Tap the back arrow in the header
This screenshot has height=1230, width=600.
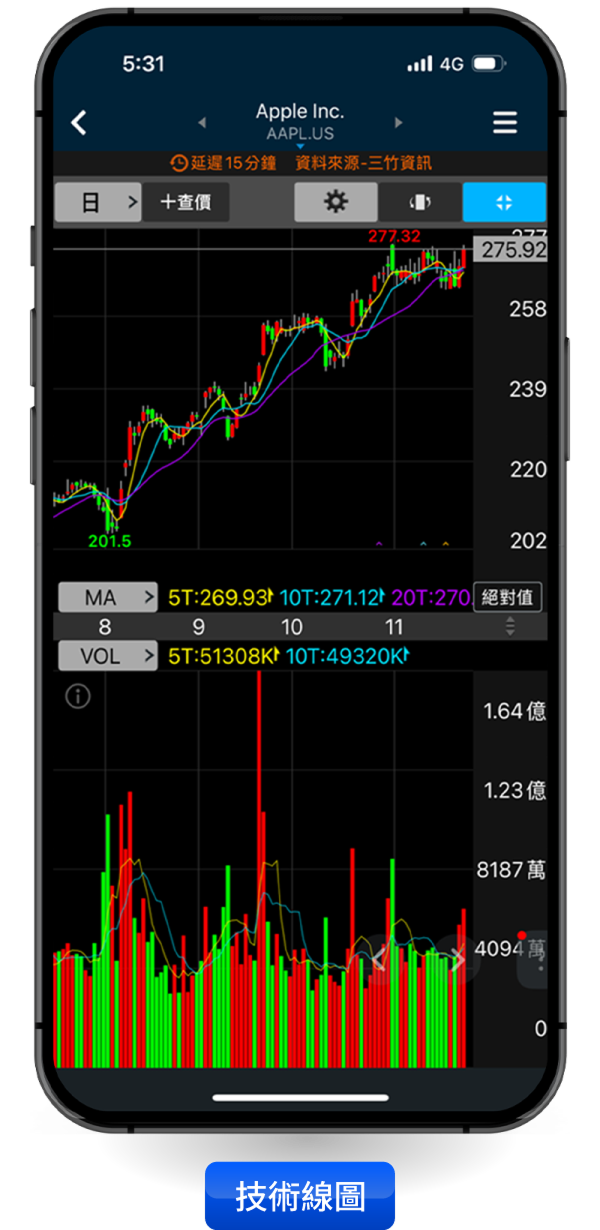pos(79,123)
